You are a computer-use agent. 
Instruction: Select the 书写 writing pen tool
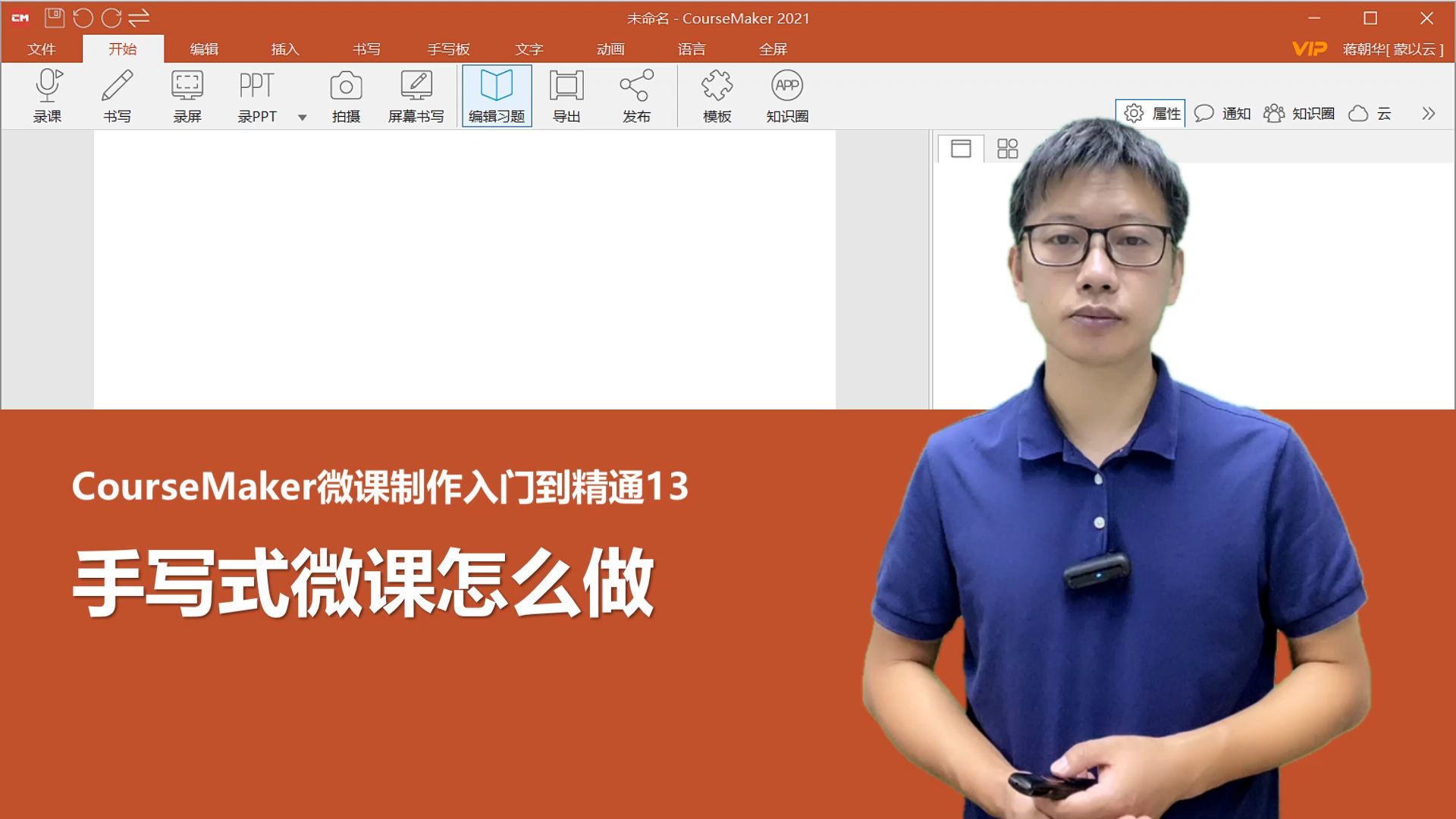[118, 95]
